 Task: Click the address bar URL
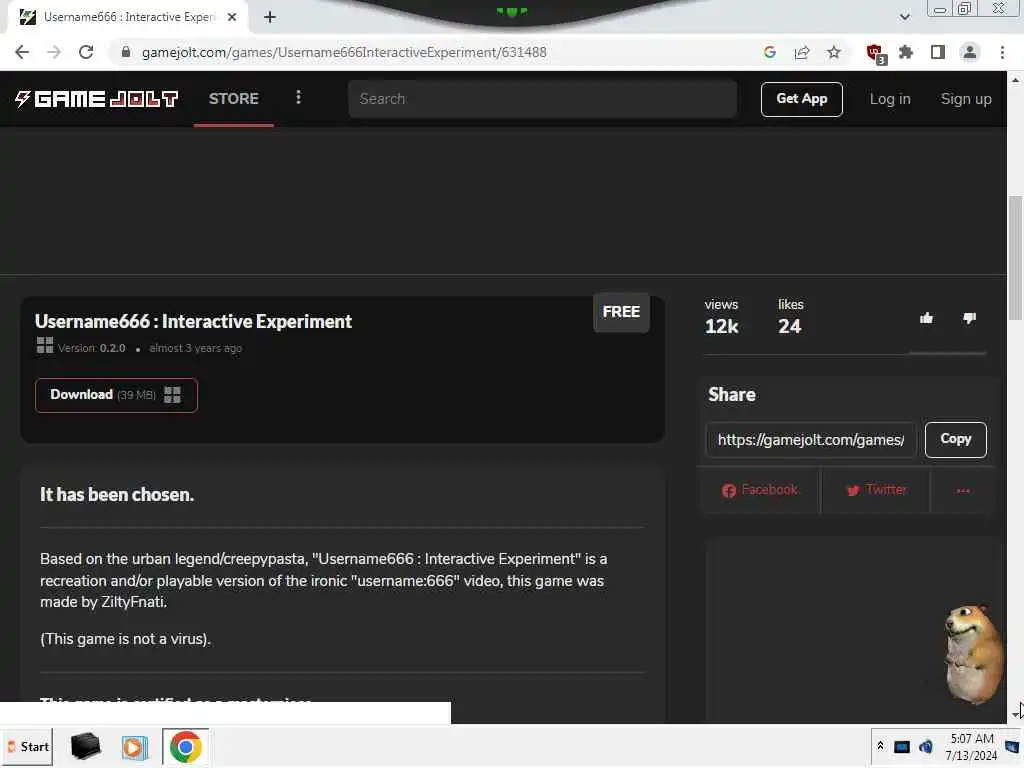[x=344, y=52]
